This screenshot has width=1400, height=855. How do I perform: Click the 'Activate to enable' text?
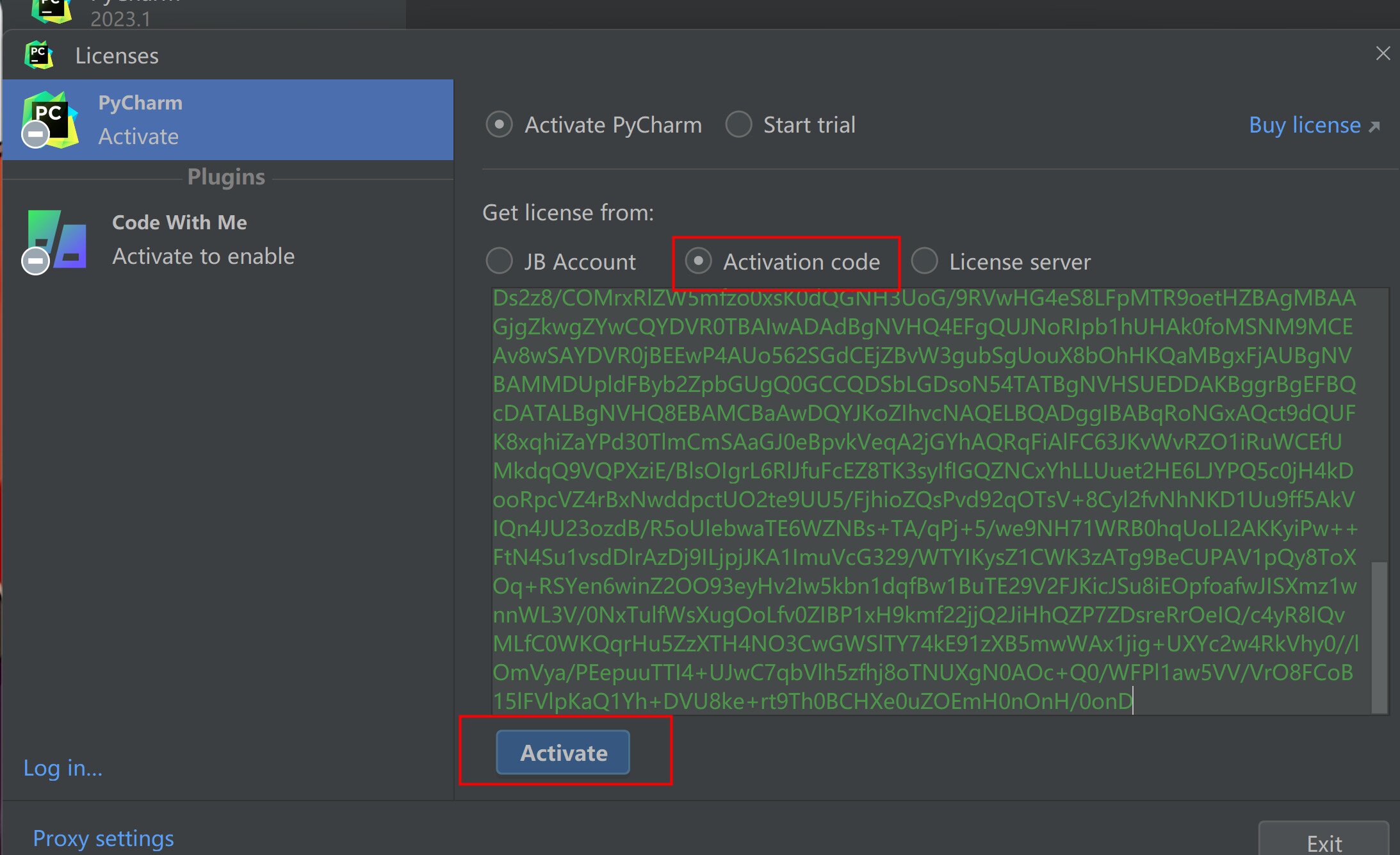tap(204, 256)
